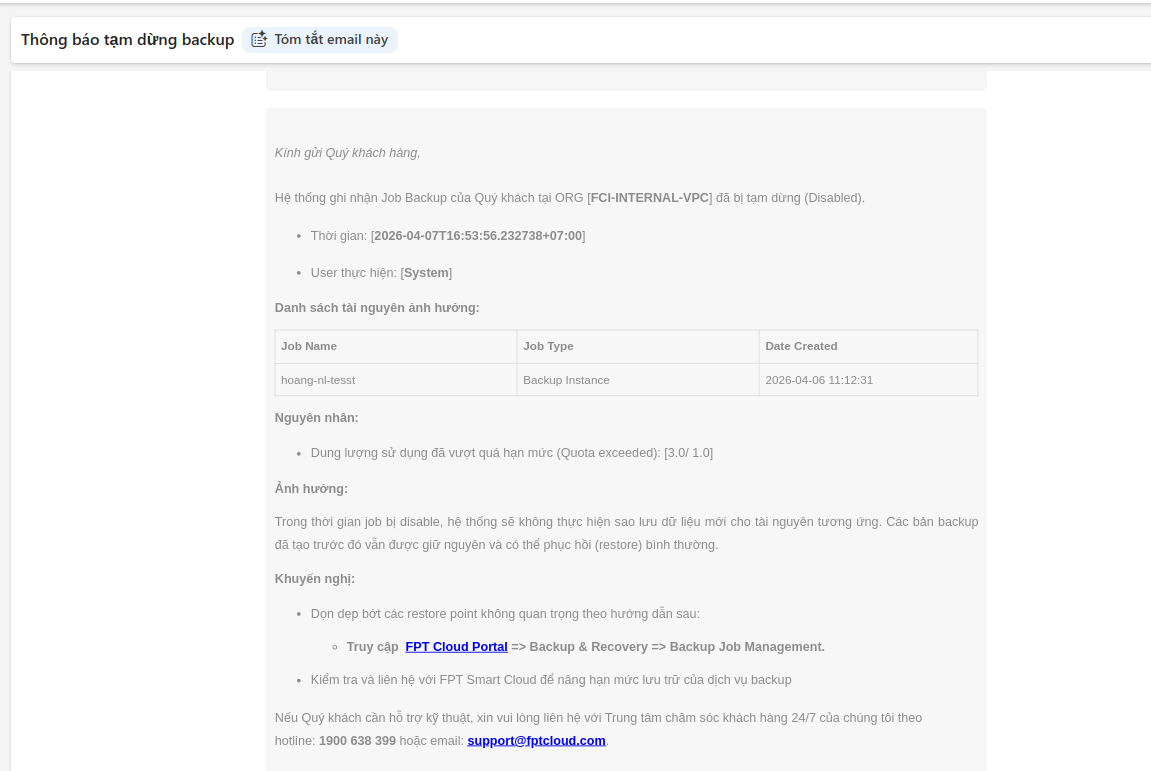1151x771 pixels.
Task: Click the hotline number 1900 638 399
Action: [357, 741]
